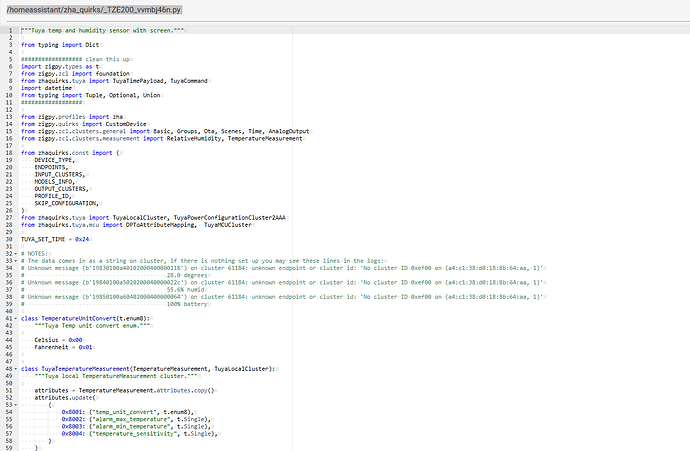Click the 'clean this up' comment line
Screen dimensions: 690x451
(75, 59)
